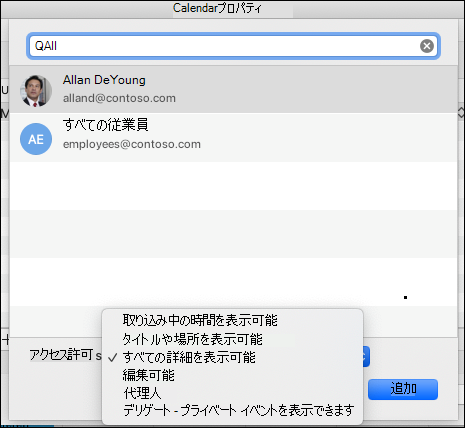Click the permission dropdown arrow beside the menu
The image size is (465, 428).
[x=366, y=356]
